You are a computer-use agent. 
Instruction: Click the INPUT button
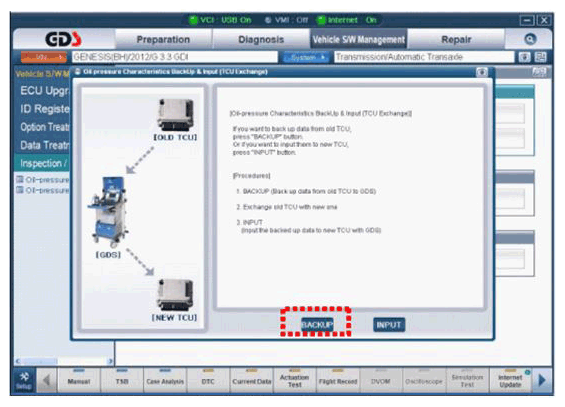[389, 325]
